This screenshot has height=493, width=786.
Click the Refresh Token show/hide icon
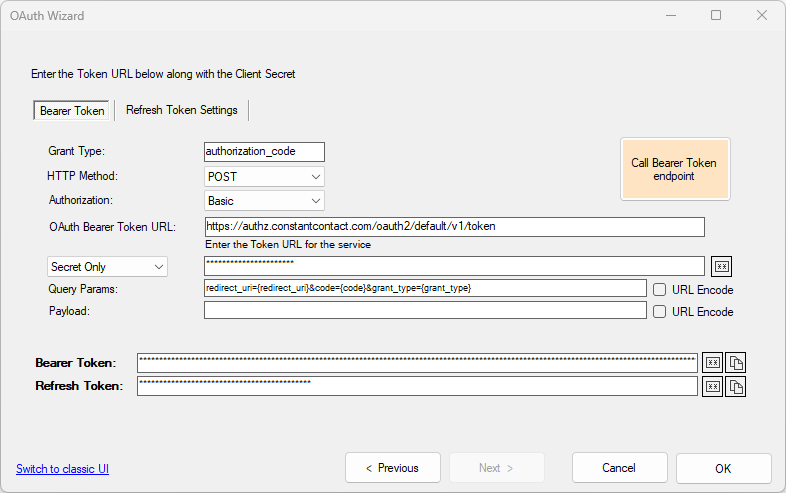(713, 386)
